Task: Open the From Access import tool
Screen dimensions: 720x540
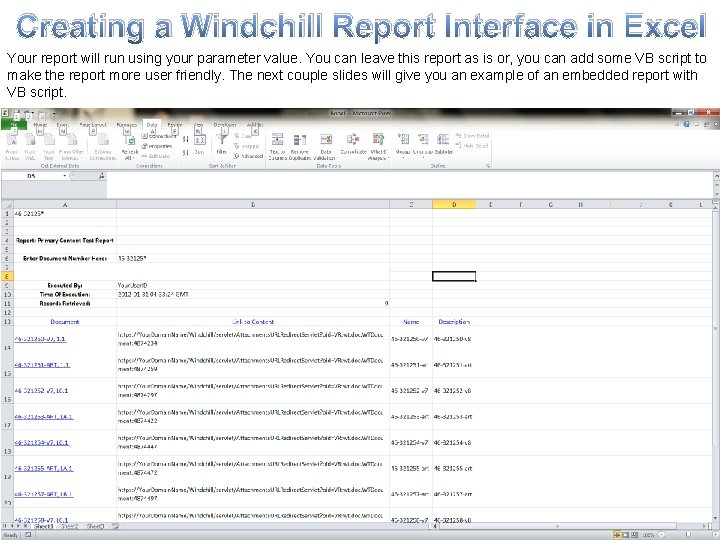Action: click(x=11, y=147)
